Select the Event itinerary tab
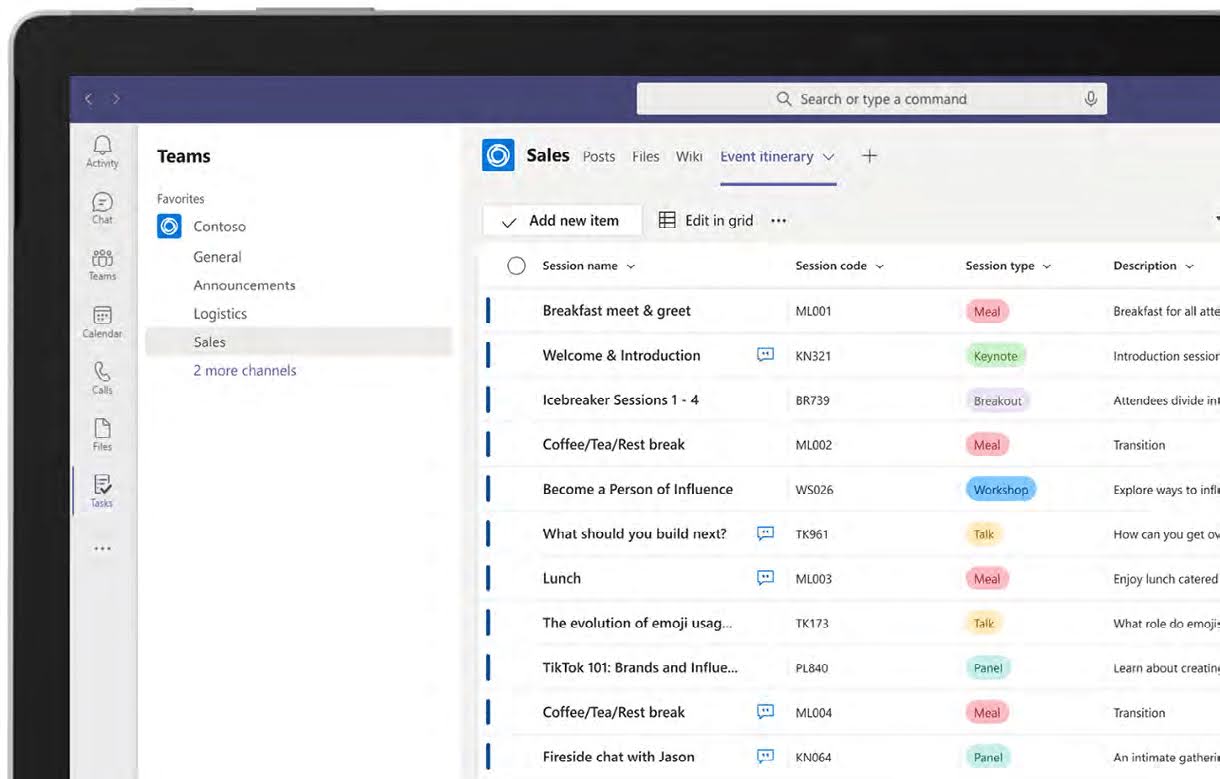 tap(767, 156)
